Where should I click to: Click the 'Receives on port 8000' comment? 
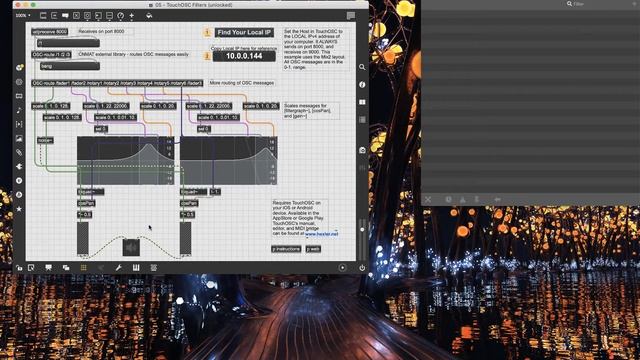click(x=101, y=31)
